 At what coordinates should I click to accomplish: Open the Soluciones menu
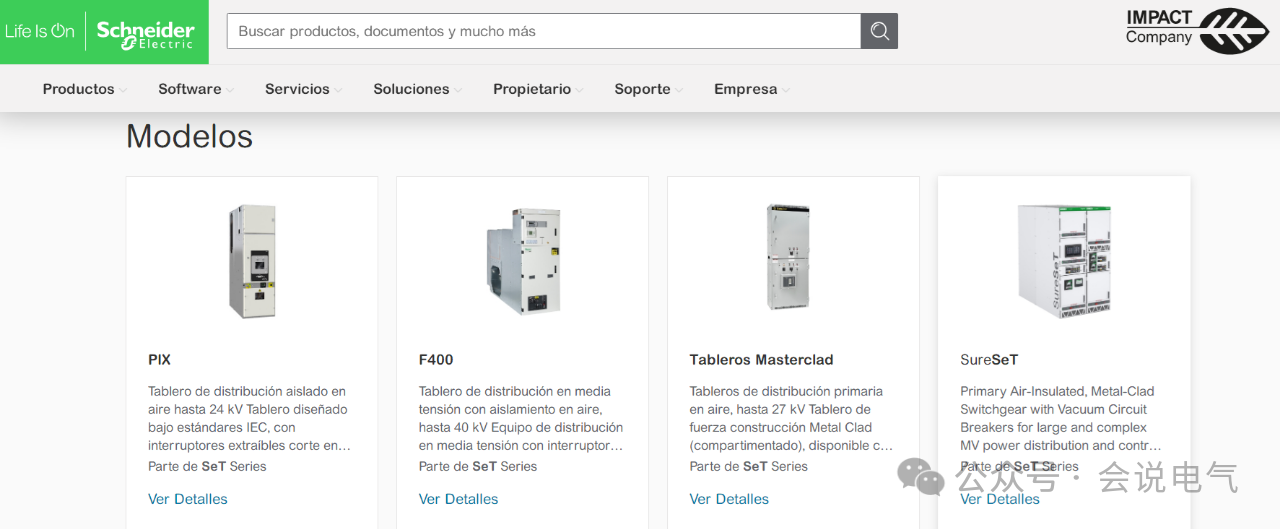coord(417,89)
